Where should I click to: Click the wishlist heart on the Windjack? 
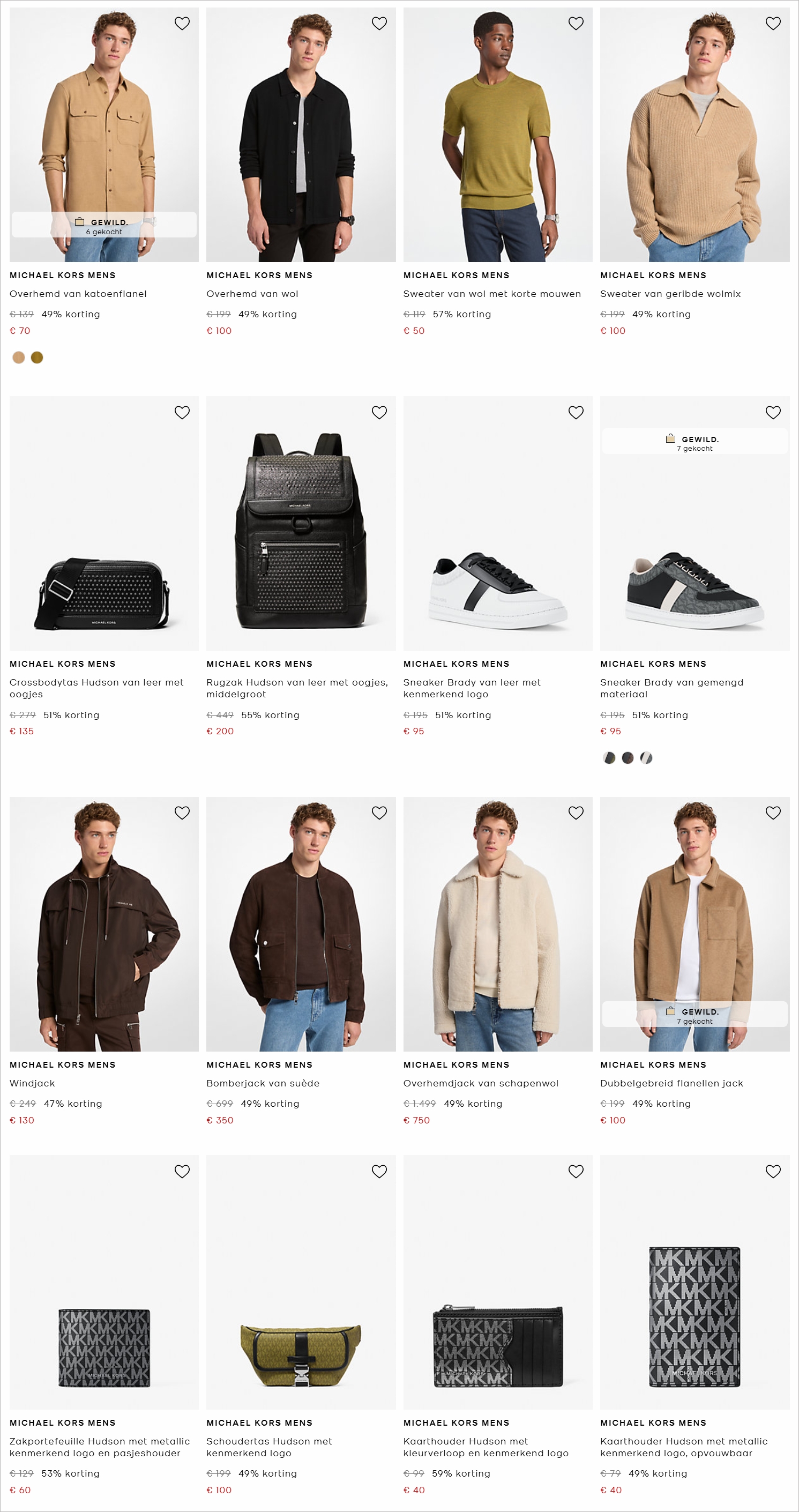click(182, 813)
